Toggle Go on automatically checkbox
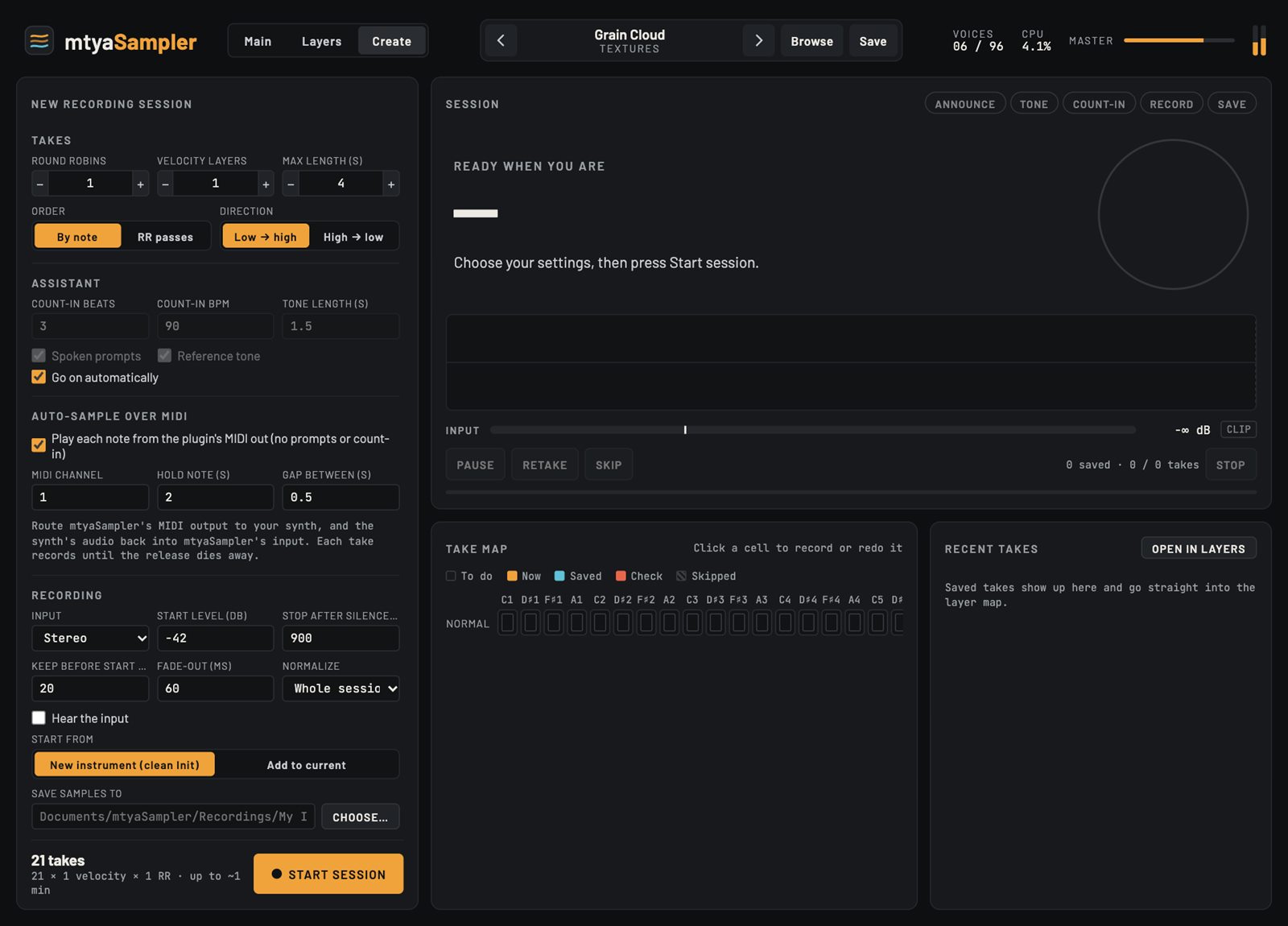 click(39, 377)
